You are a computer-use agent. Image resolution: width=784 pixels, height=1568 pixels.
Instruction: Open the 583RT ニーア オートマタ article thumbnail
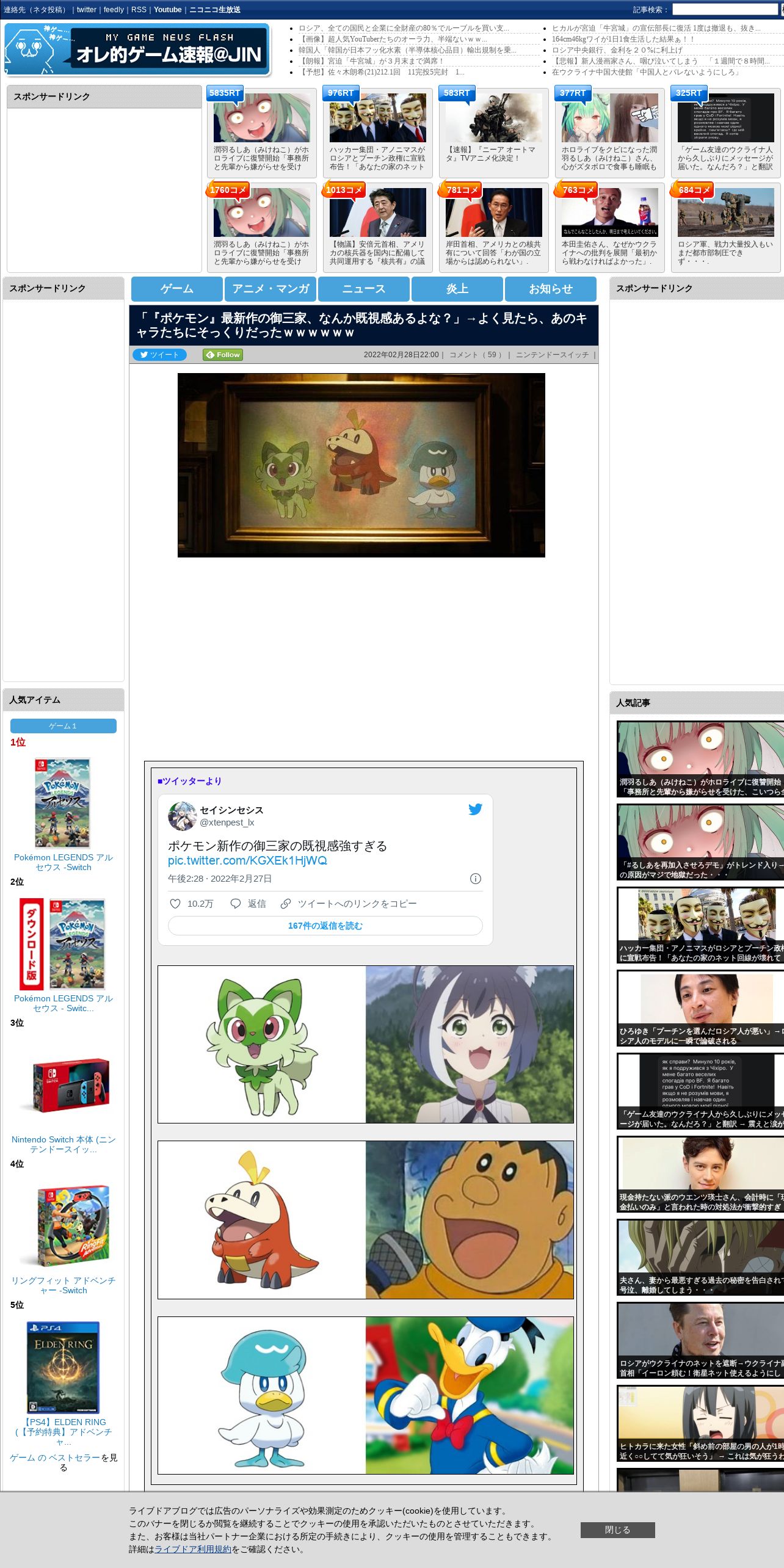[494, 118]
